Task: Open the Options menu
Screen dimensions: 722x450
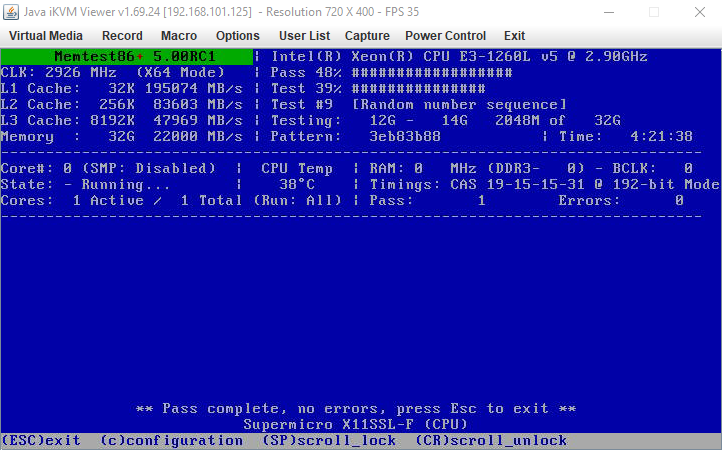Action: pos(237,36)
